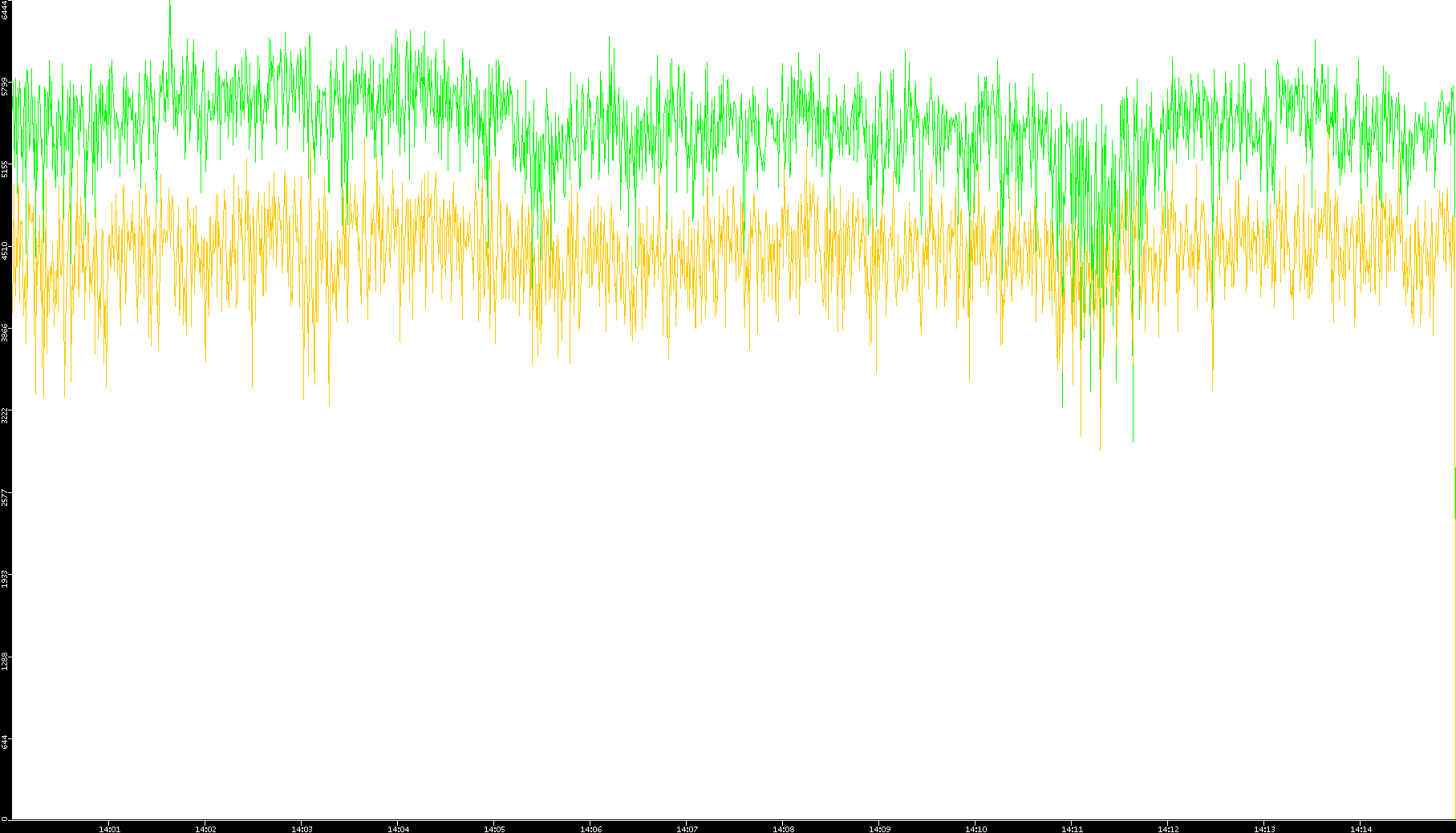Click the 14:01 time axis label

click(x=109, y=829)
